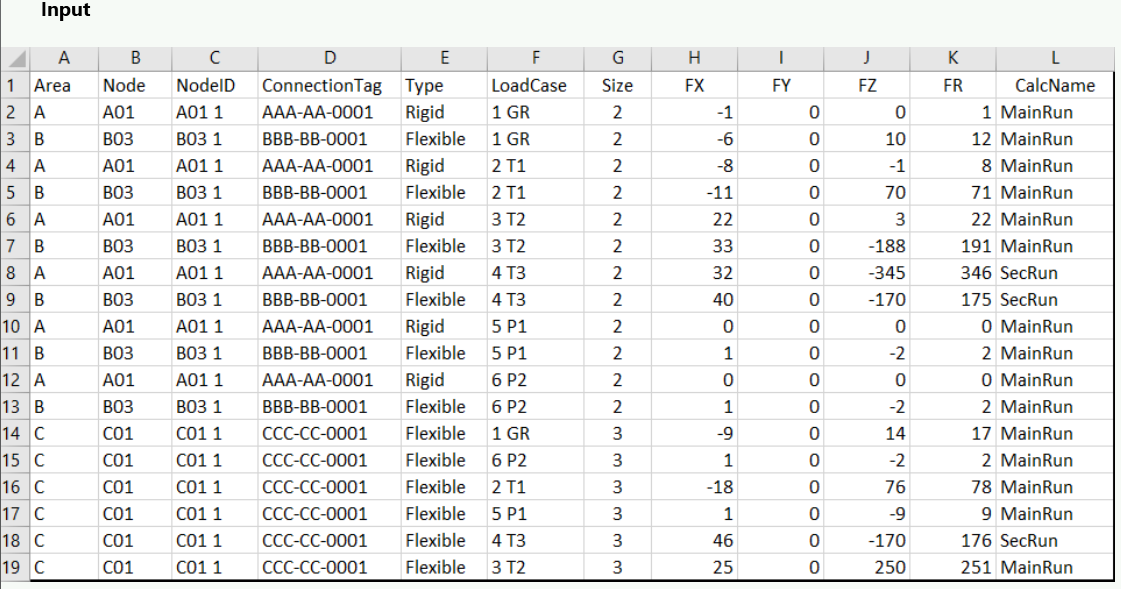Click the ConnectionTag header cell
The image size is (1121, 589).
click(329, 86)
